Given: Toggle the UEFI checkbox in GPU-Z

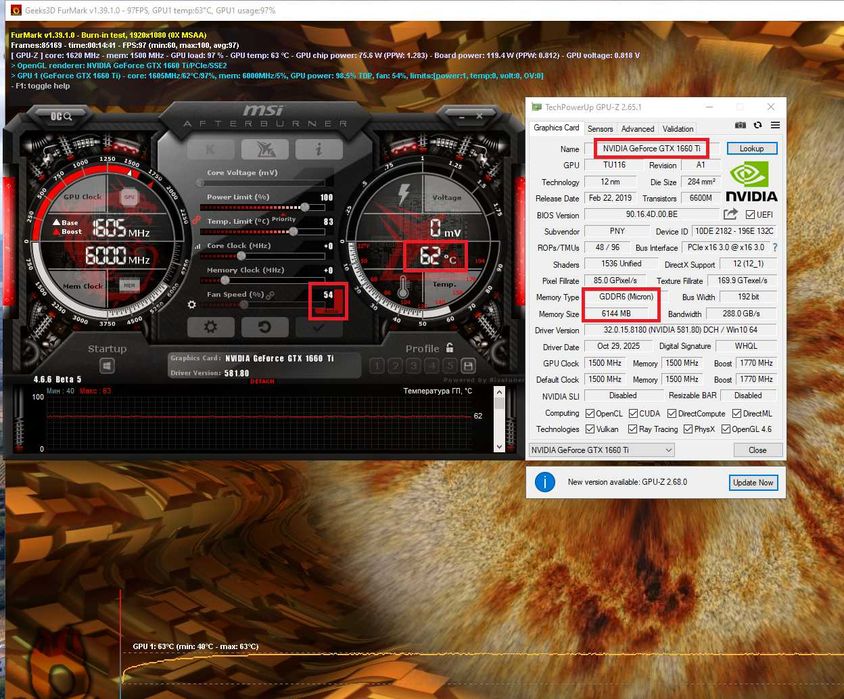Looking at the screenshot, I should (x=750, y=214).
